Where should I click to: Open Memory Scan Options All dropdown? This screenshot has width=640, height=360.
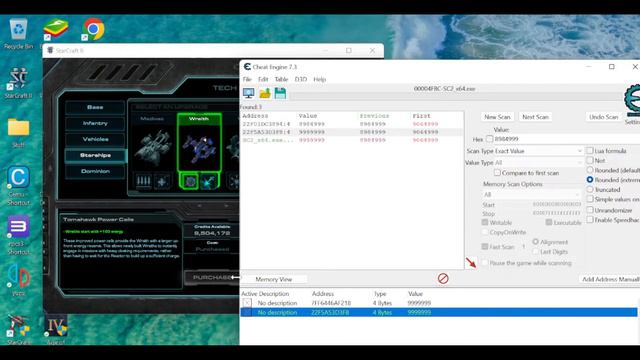tap(532, 194)
